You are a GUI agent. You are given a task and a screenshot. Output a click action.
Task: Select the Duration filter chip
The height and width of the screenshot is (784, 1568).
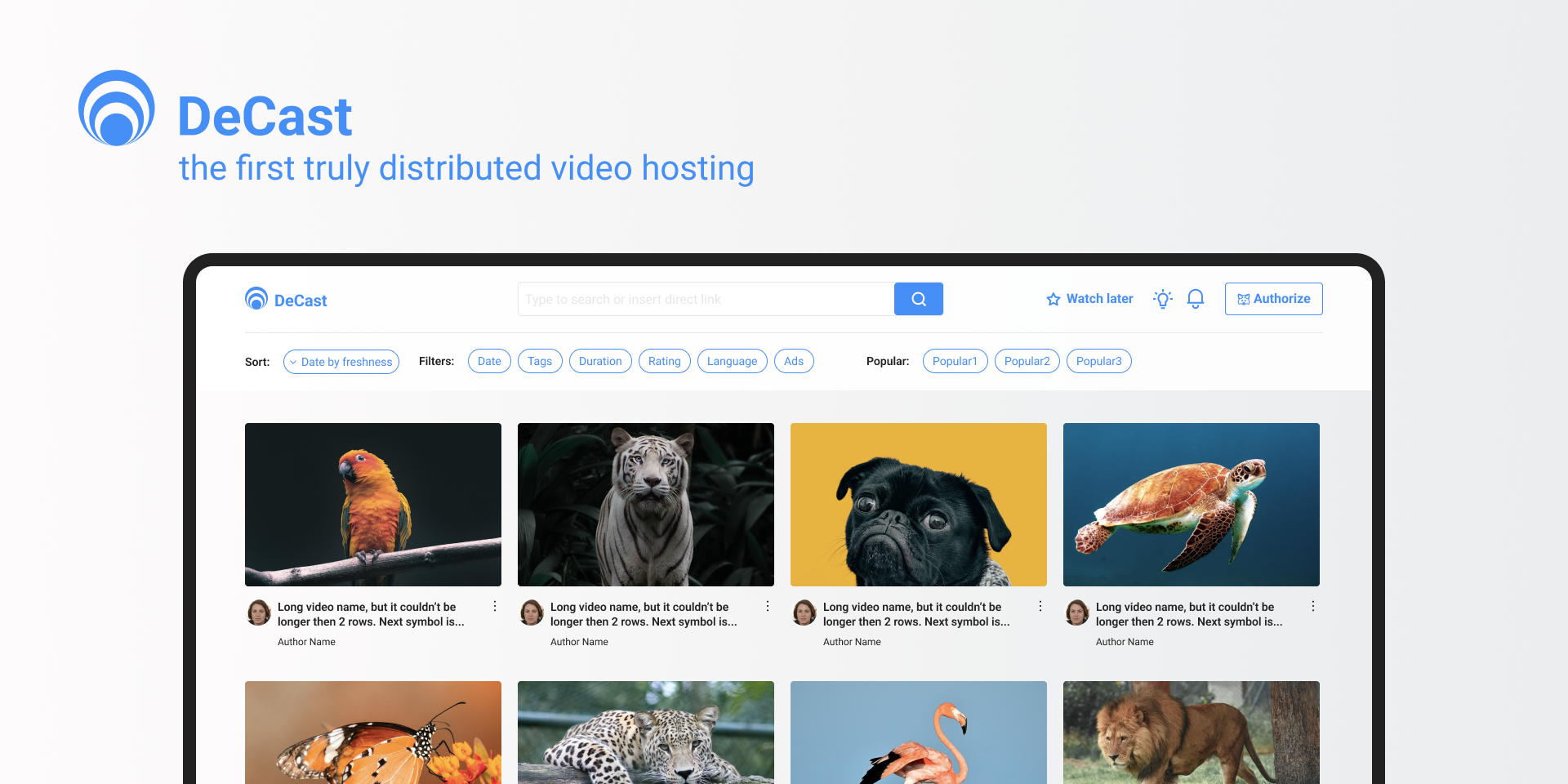(600, 361)
